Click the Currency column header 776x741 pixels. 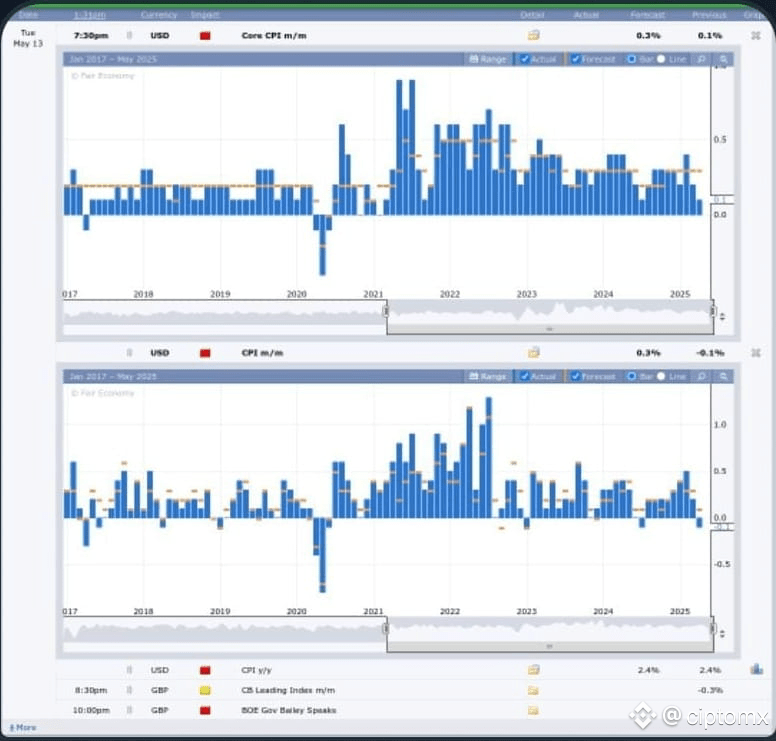click(159, 15)
